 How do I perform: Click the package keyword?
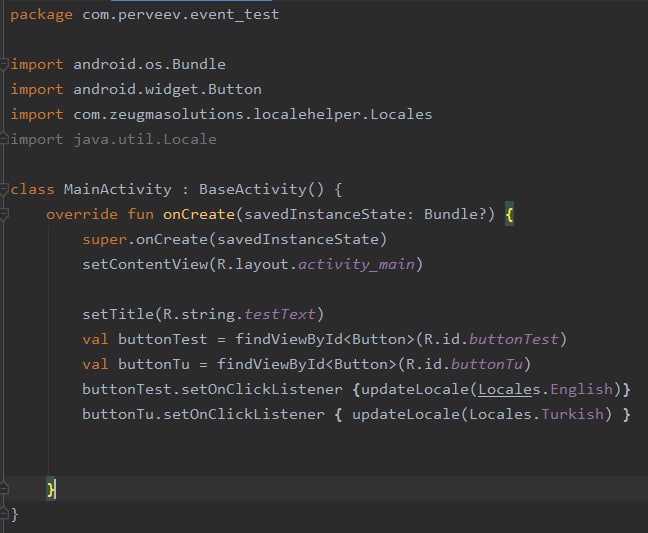tap(41, 15)
